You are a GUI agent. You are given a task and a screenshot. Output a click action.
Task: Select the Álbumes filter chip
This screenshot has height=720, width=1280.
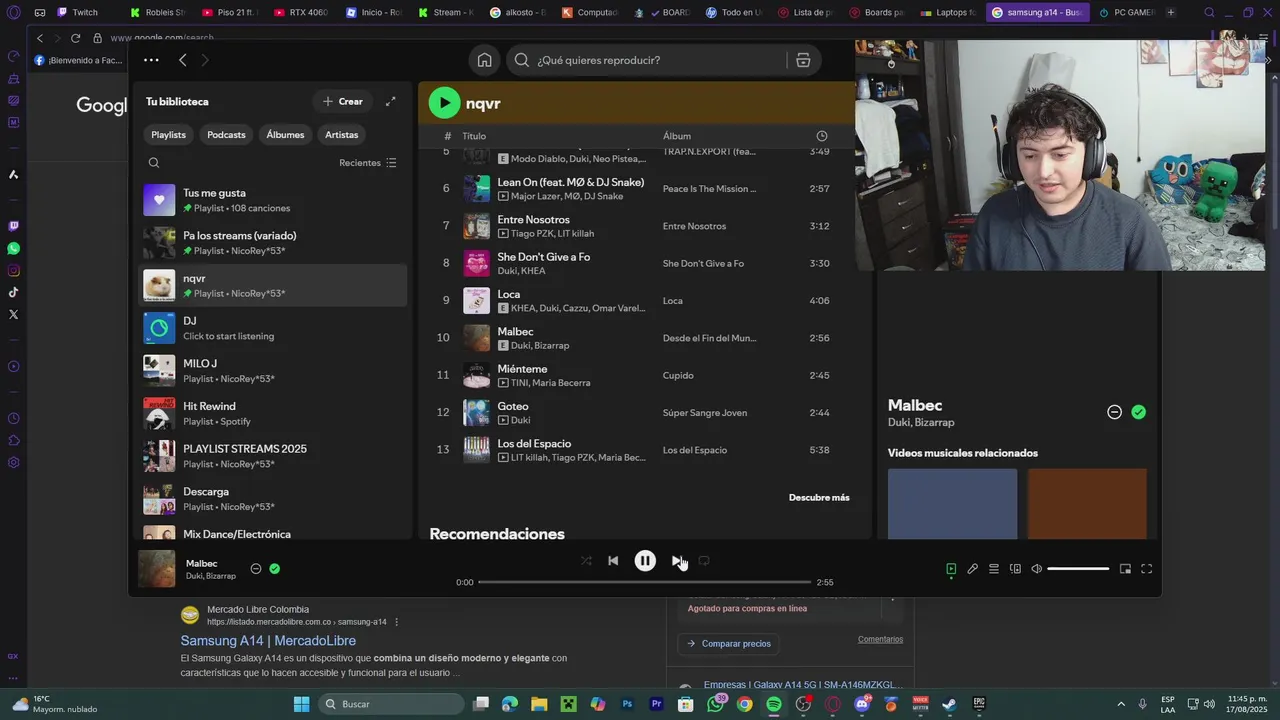coord(285,135)
